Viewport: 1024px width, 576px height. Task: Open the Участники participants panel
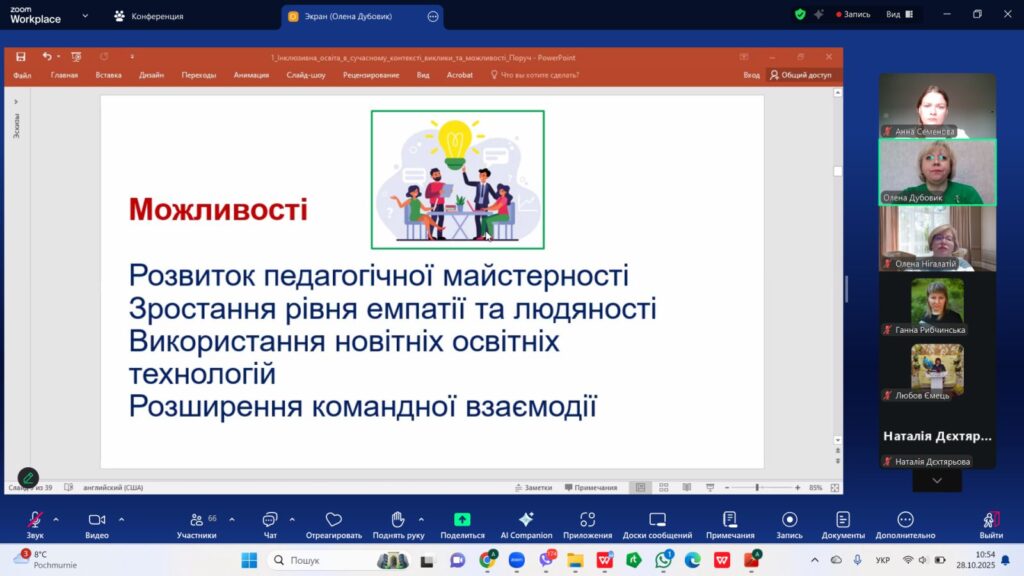197,524
